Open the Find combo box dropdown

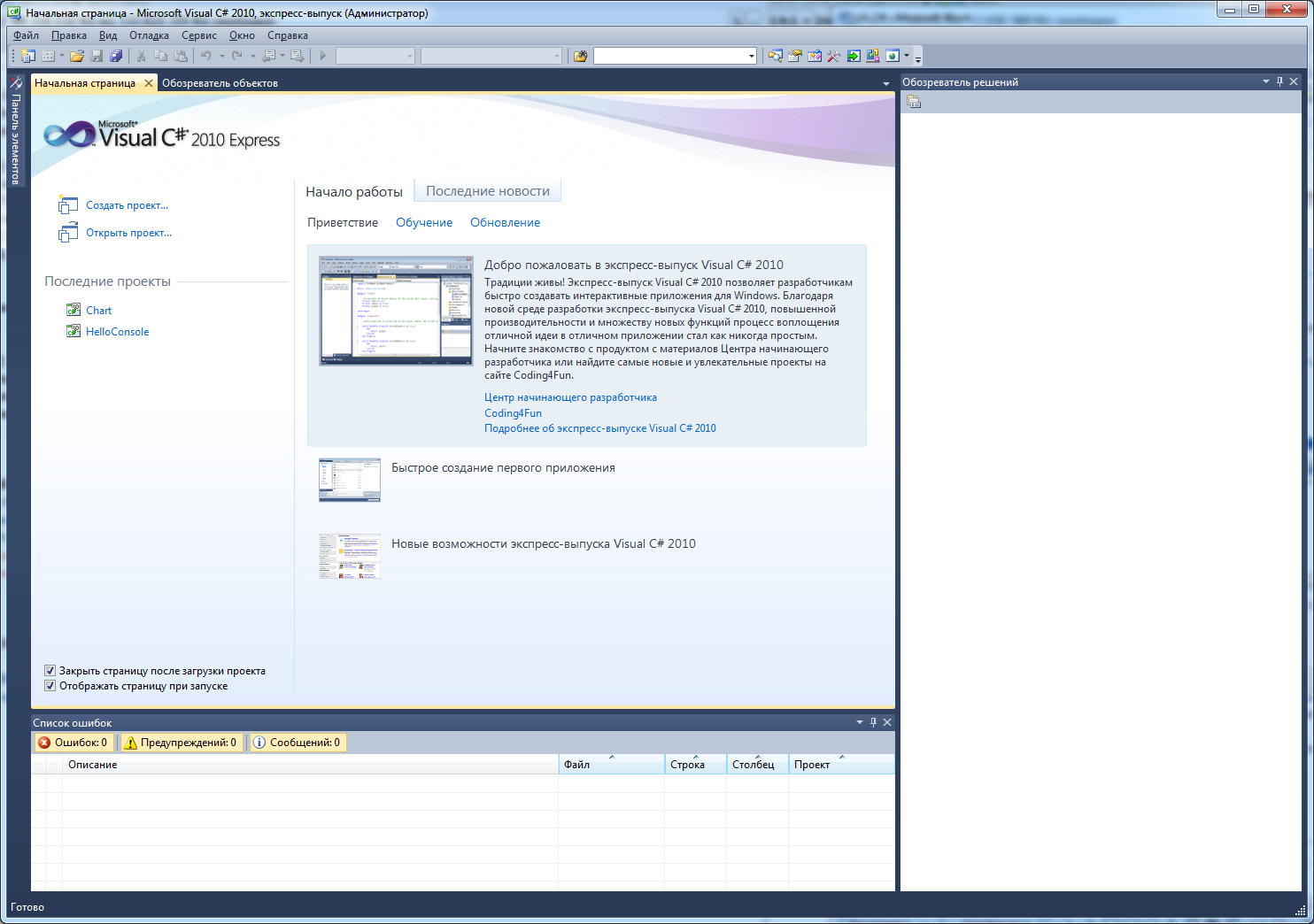(751, 56)
